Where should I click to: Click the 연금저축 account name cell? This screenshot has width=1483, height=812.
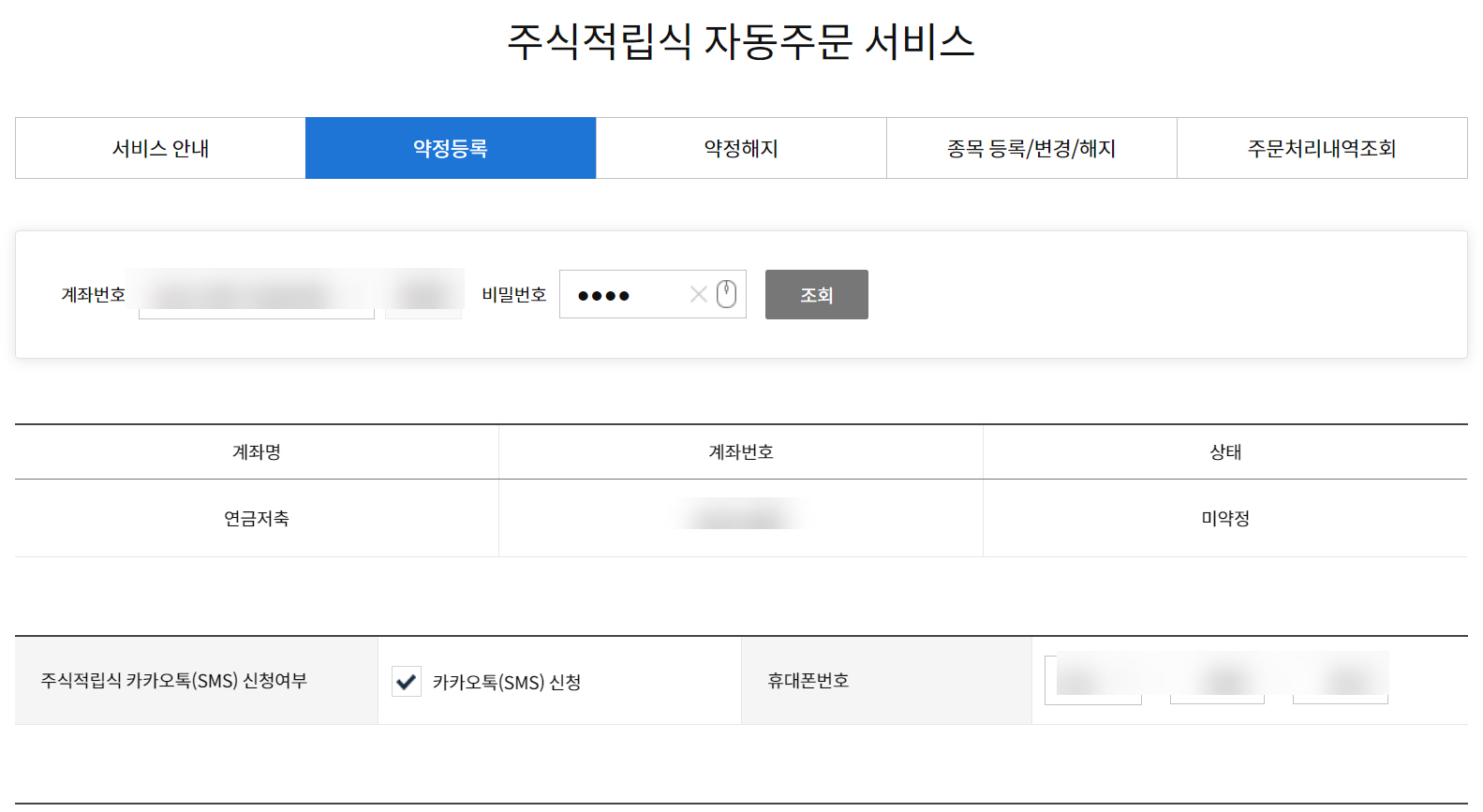257,518
